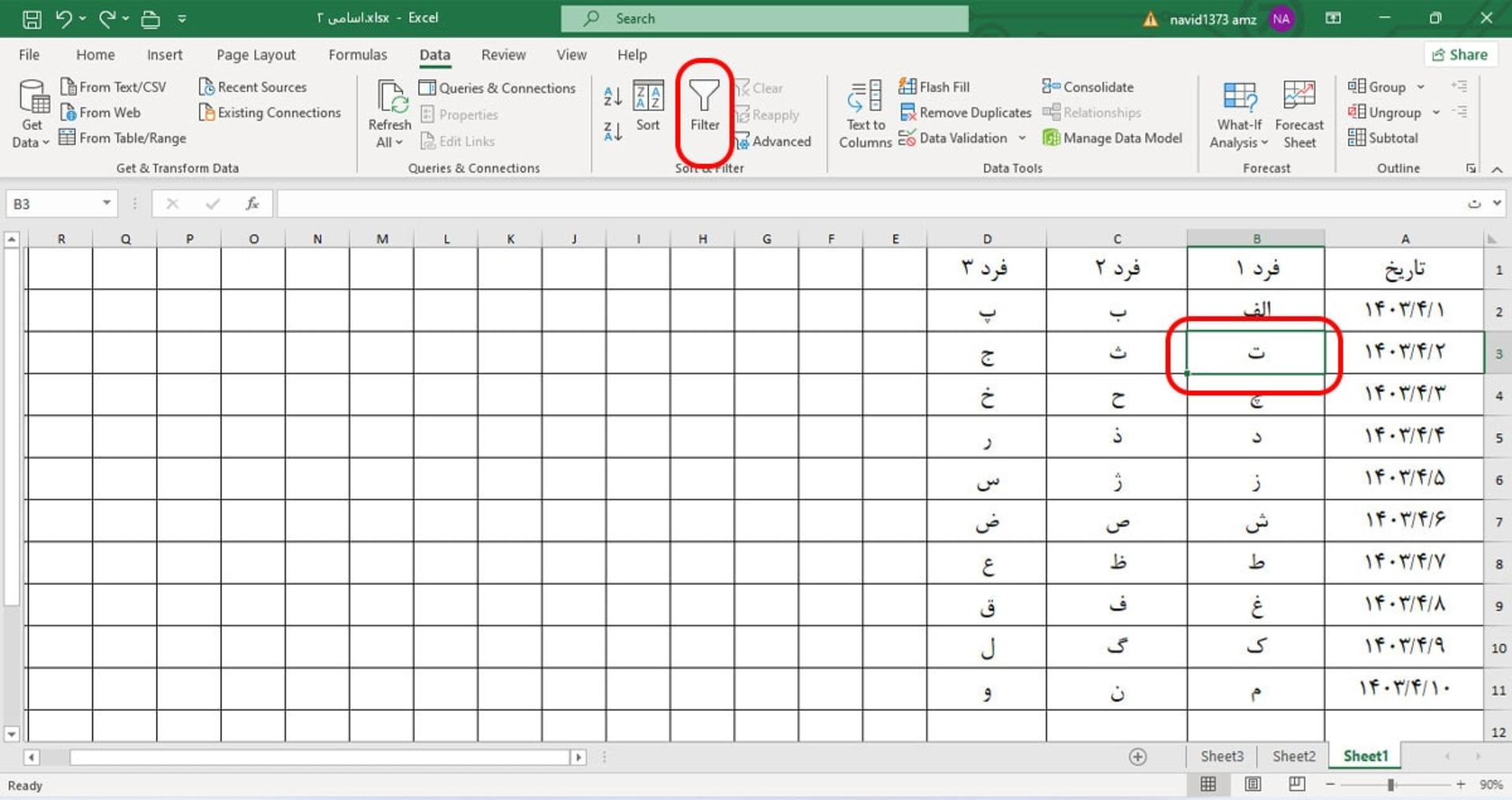Switch to Normal view
The height and width of the screenshot is (800, 1512).
pyautogui.click(x=1208, y=784)
